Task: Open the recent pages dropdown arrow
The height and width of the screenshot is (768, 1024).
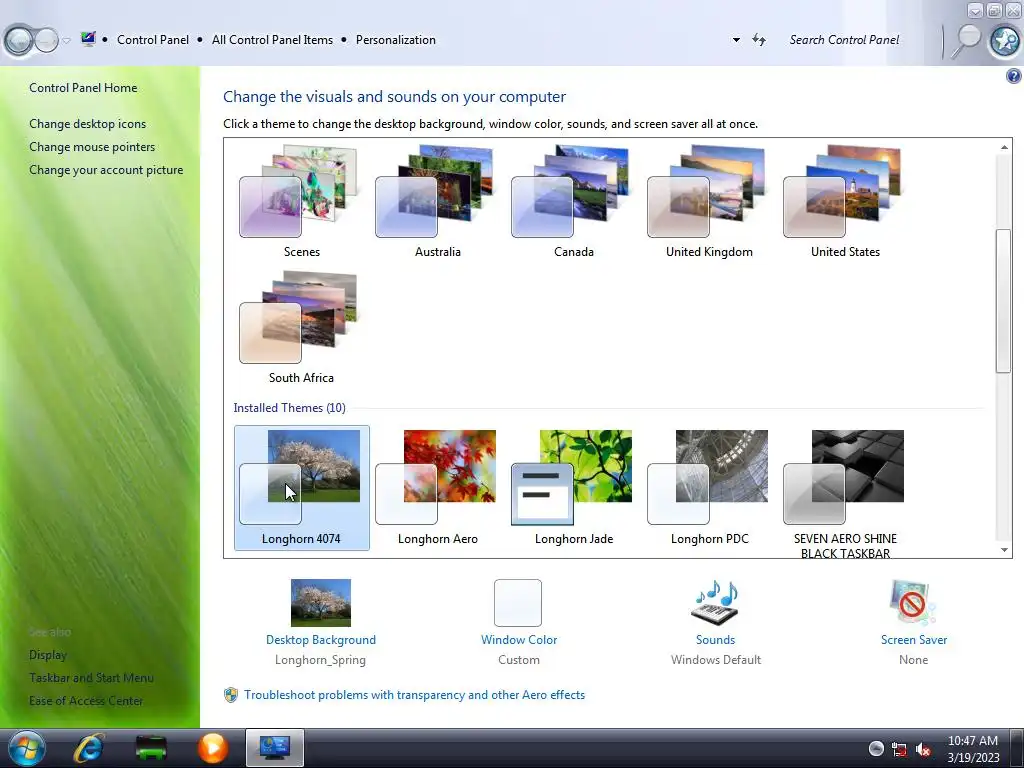Action: (66, 40)
